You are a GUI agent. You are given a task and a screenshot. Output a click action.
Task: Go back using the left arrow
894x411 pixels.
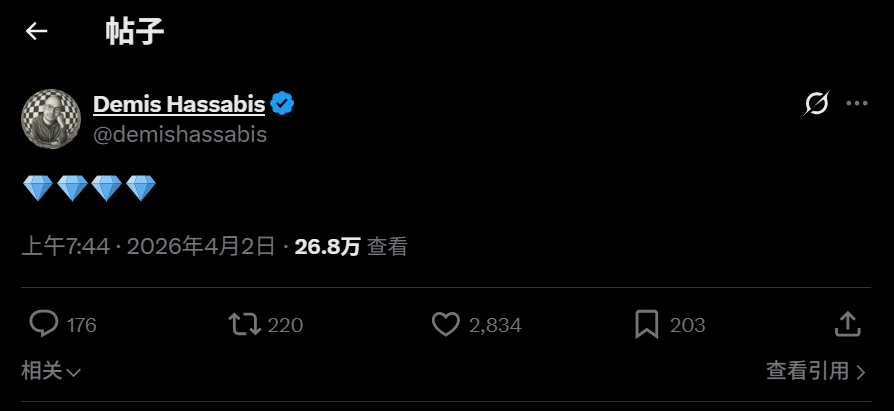(37, 32)
